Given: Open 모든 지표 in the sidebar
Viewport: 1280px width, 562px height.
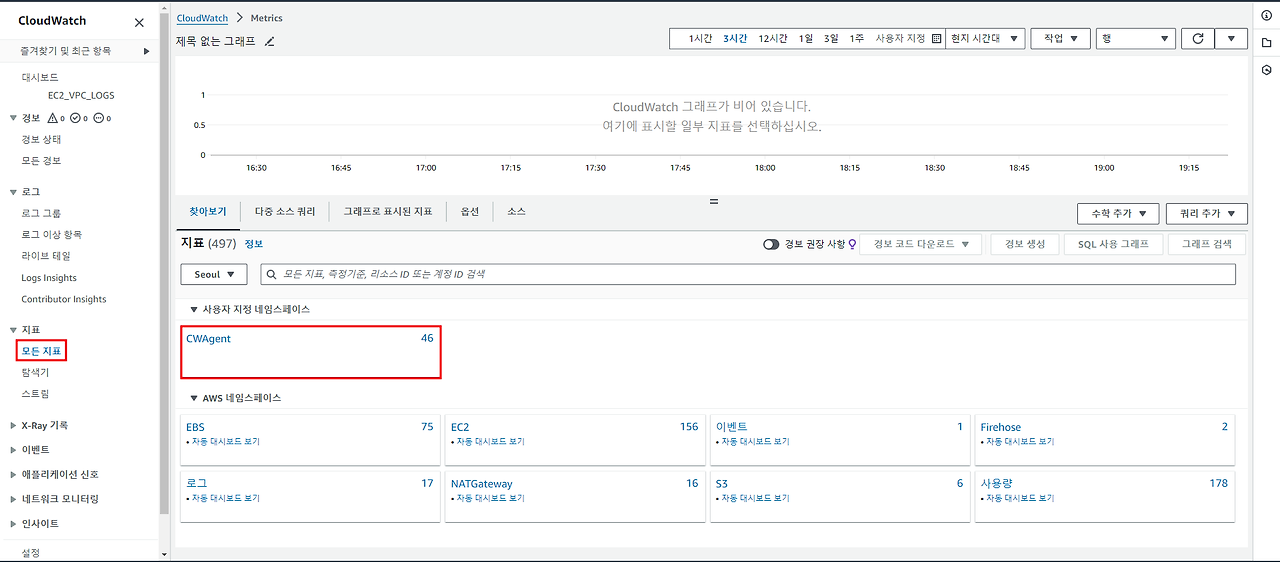Looking at the screenshot, I should (x=42, y=351).
